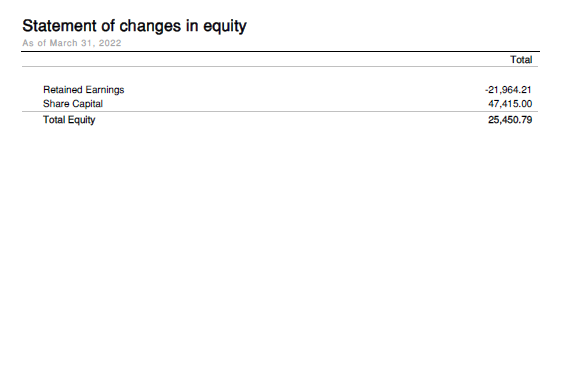Open the 47,415.00 share capital amount
566x382 pixels.
click(x=510, y=104)
